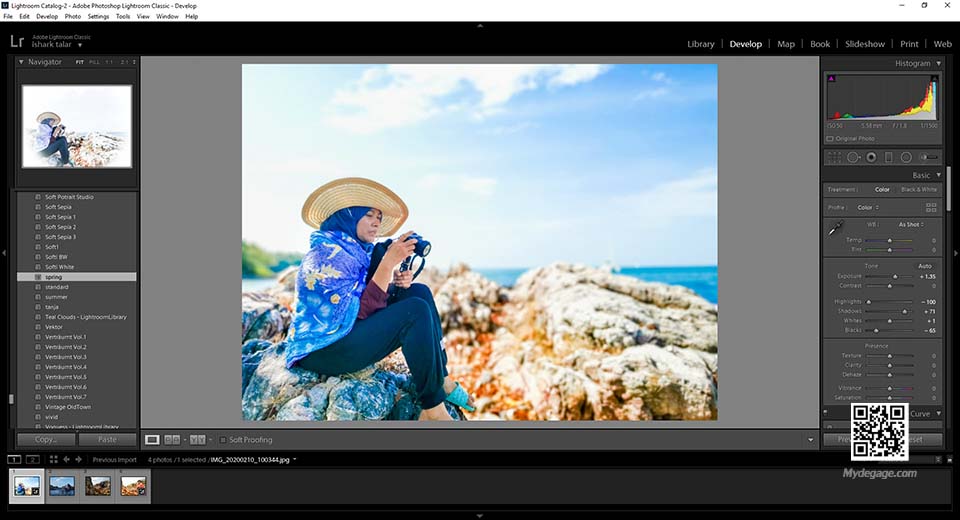Screen dimensions: 960x520
Task: Open identity plate dropdown arrow
Action: (80, 45)
